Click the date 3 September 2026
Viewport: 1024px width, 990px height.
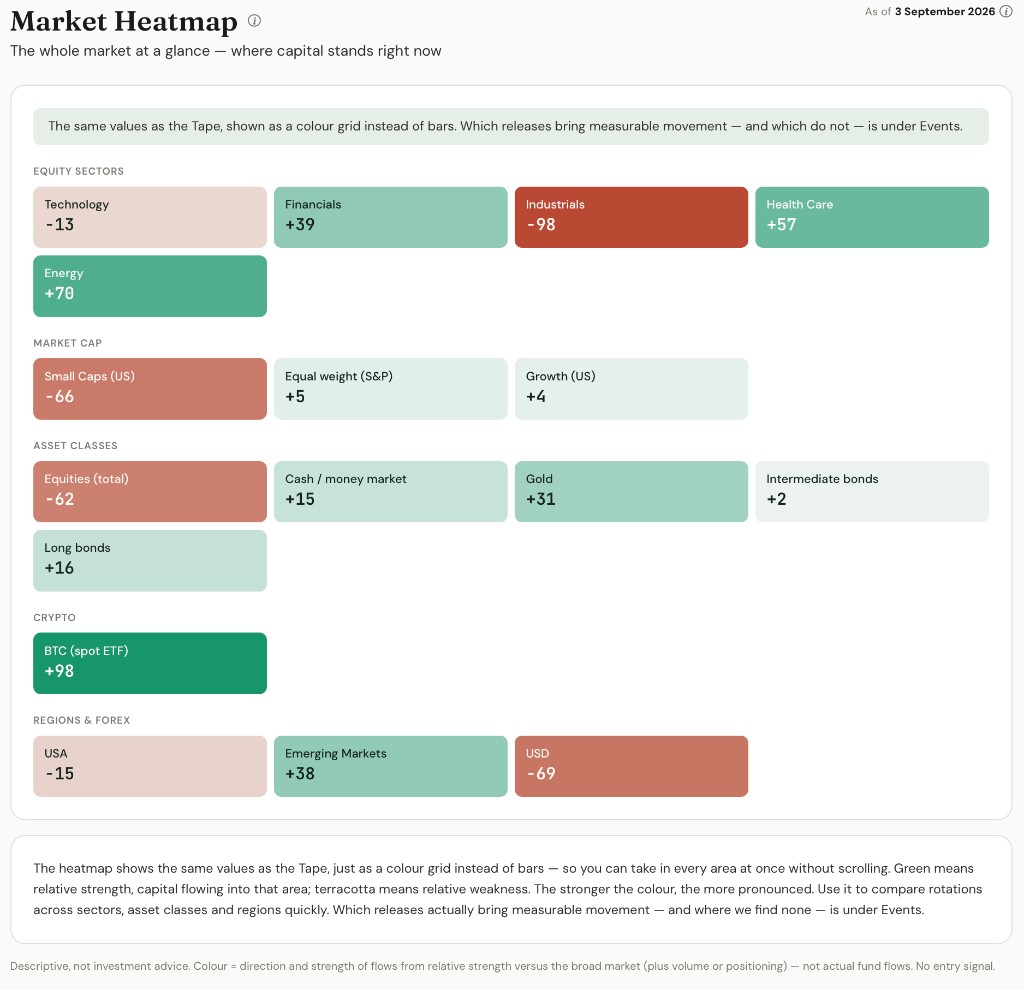(944, 12)
